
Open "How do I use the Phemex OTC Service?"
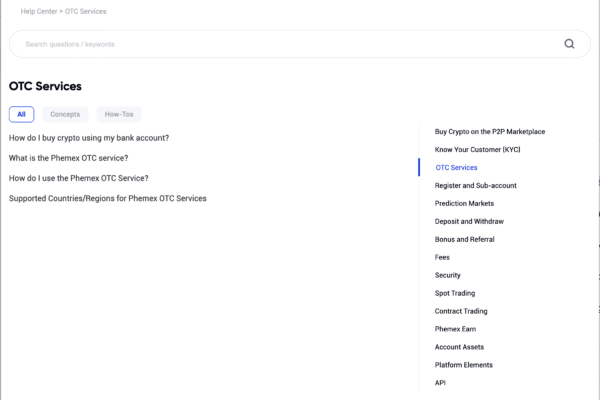78,178
